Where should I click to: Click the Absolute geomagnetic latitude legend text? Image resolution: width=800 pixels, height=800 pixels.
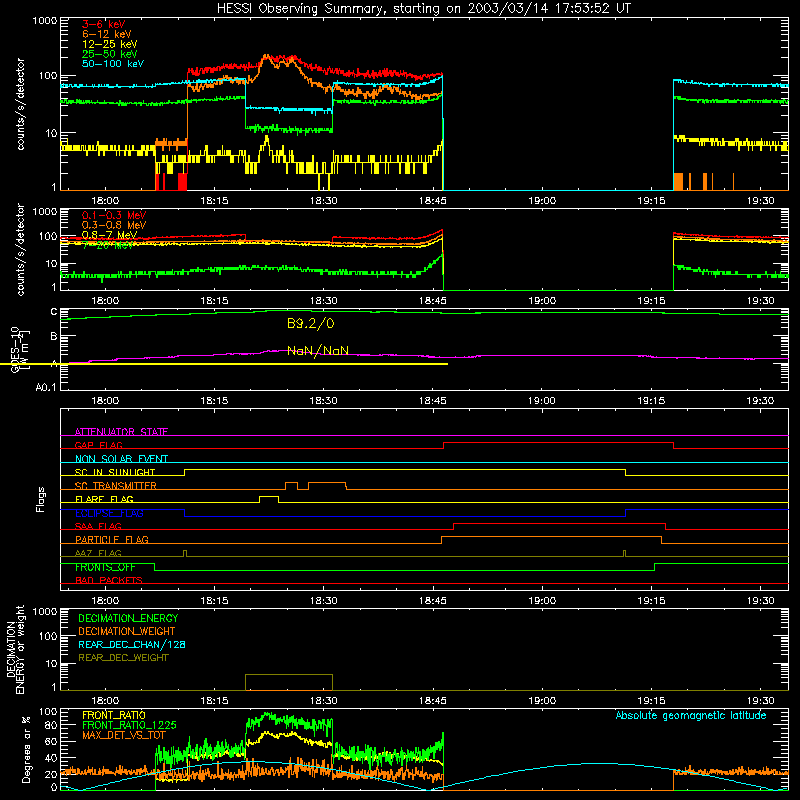click(691, 715)
